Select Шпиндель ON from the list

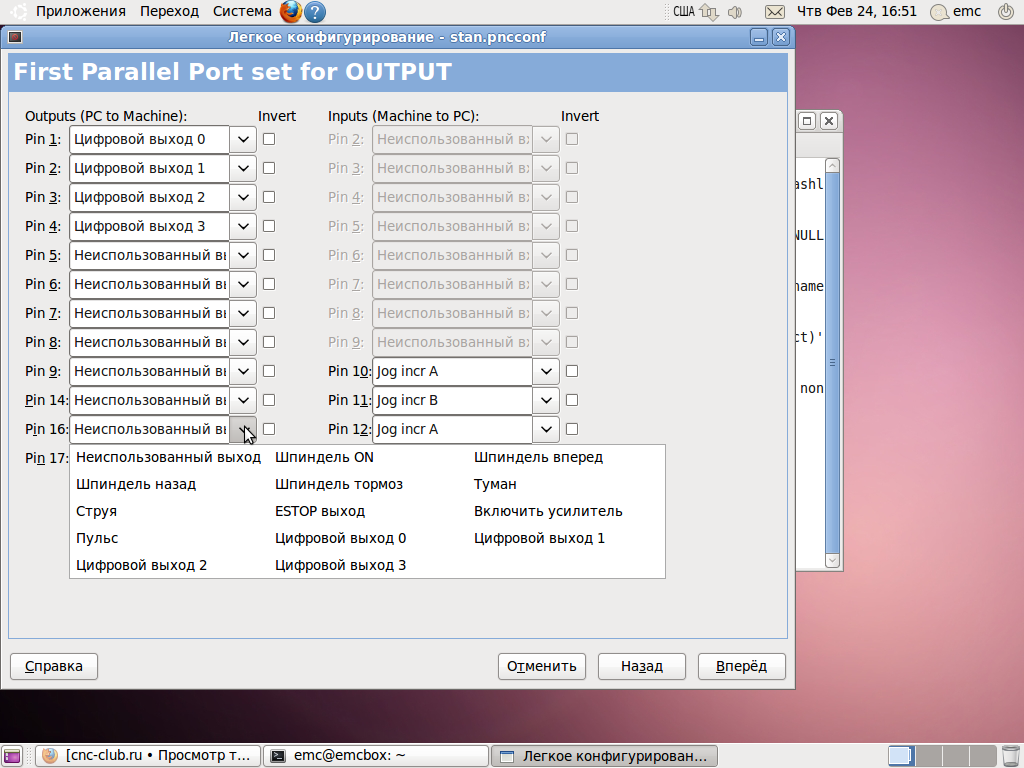325,457
